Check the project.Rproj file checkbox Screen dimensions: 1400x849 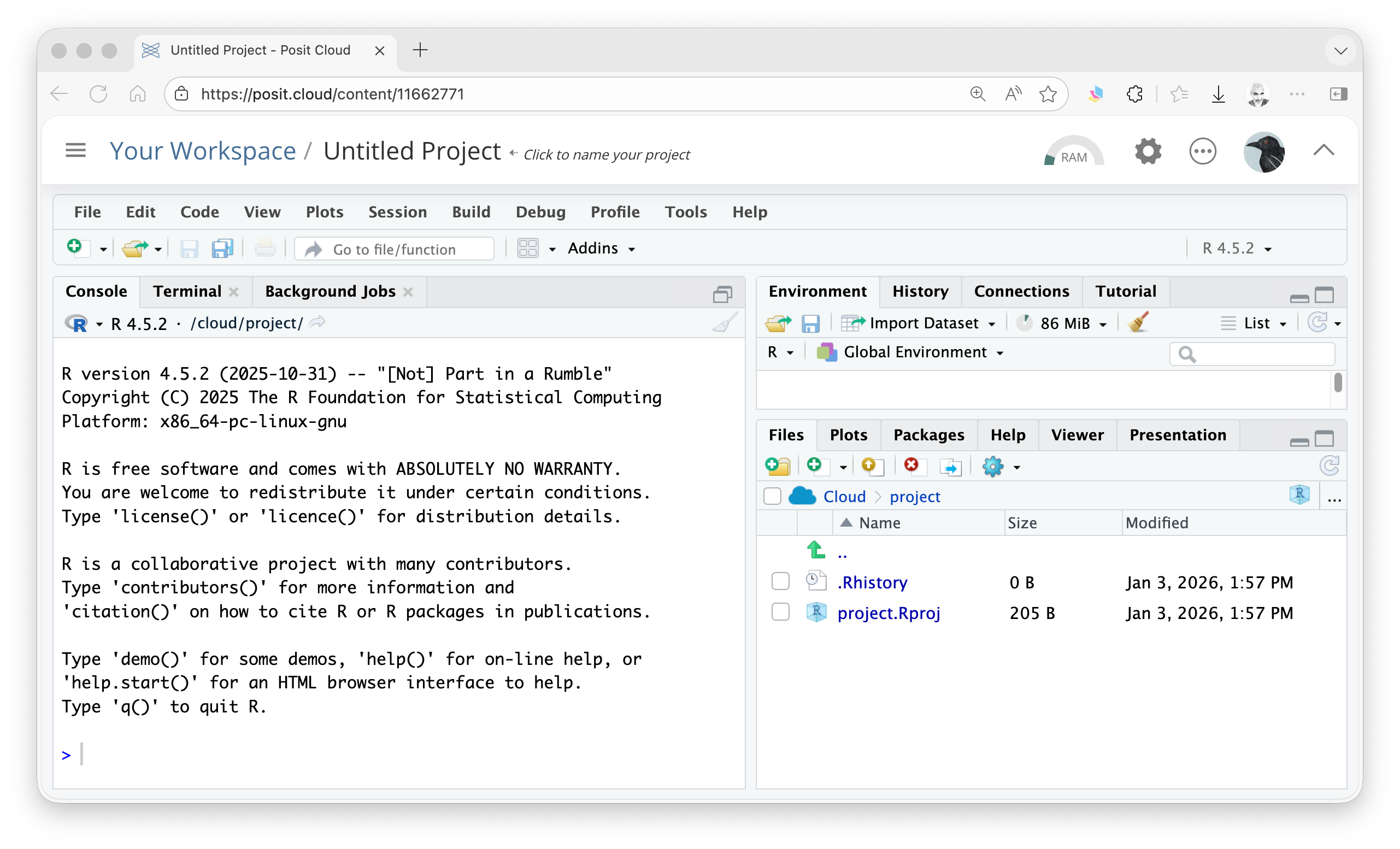780,612
